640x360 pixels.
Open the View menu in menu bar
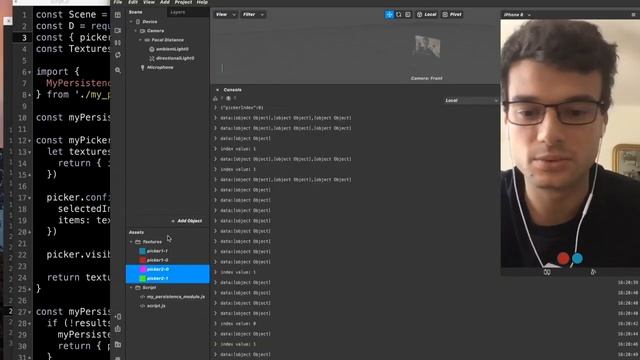149,2
